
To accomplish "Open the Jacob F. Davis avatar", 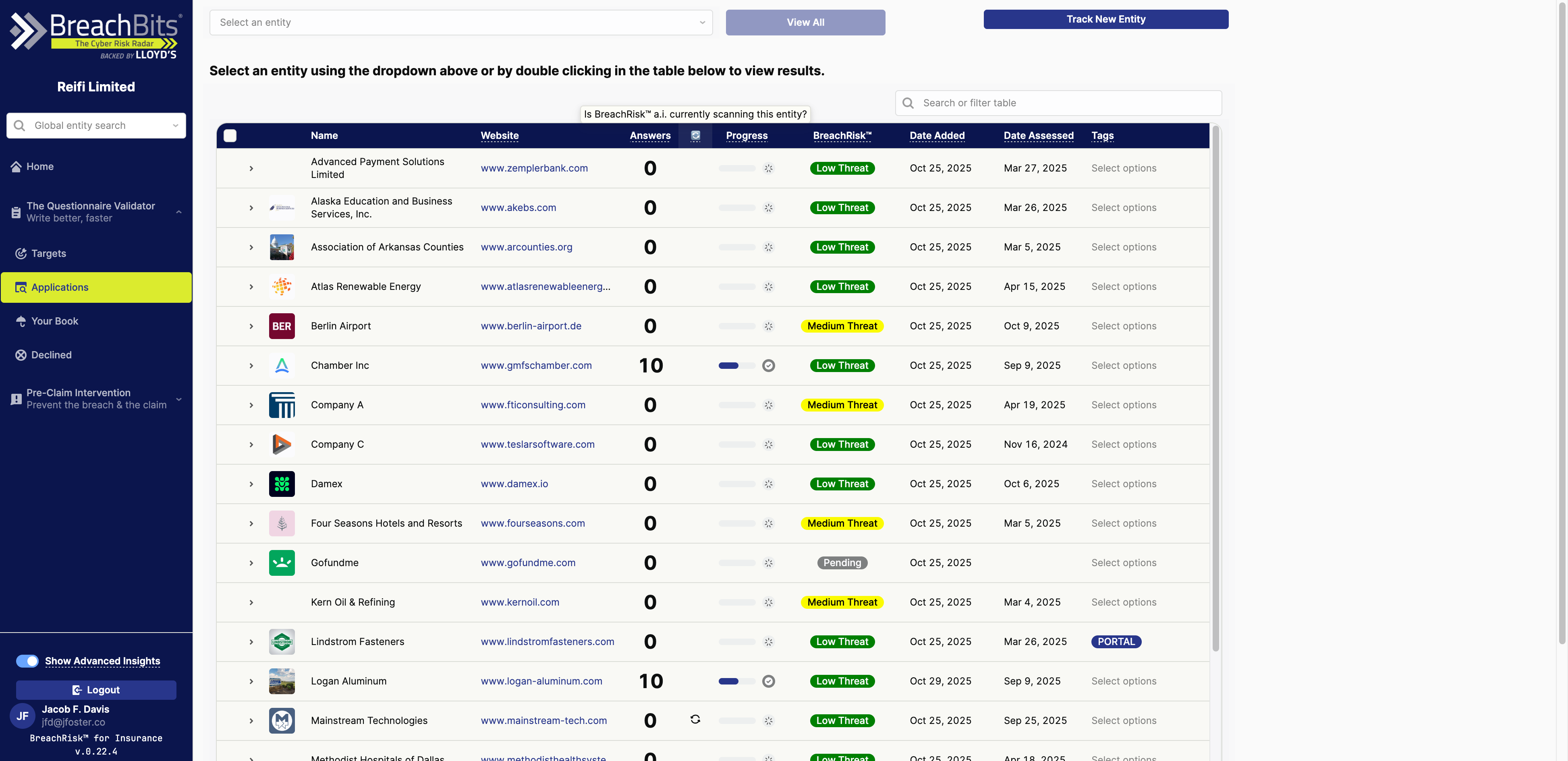I will coord(23,716).
